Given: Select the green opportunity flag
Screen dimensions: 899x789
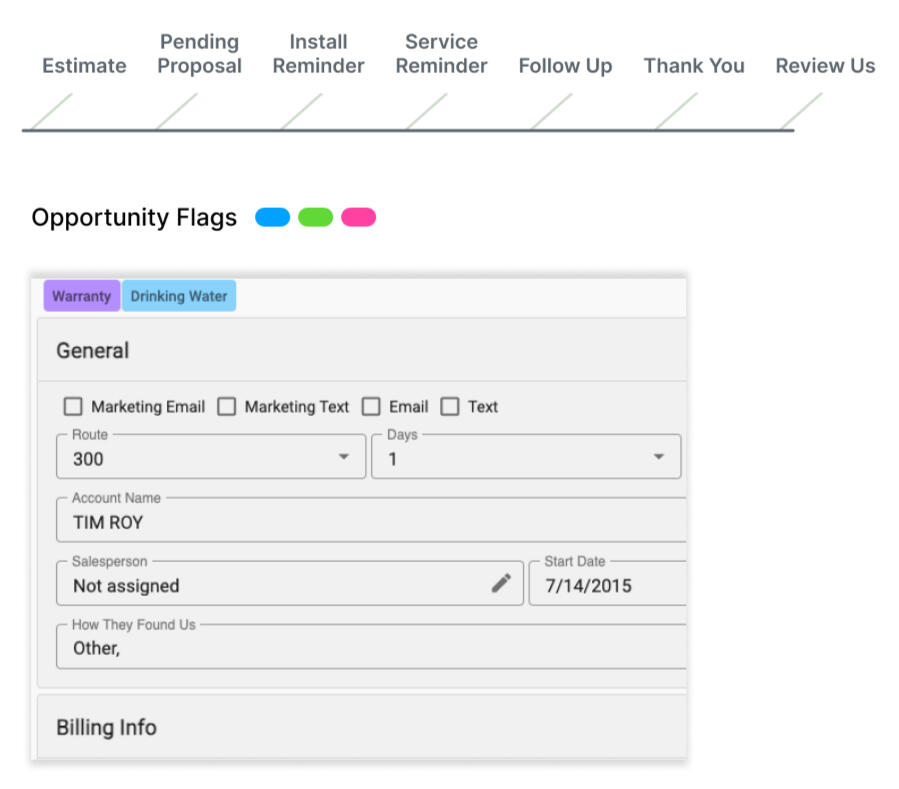Looking at the screenshot, I should click(315, 218).
